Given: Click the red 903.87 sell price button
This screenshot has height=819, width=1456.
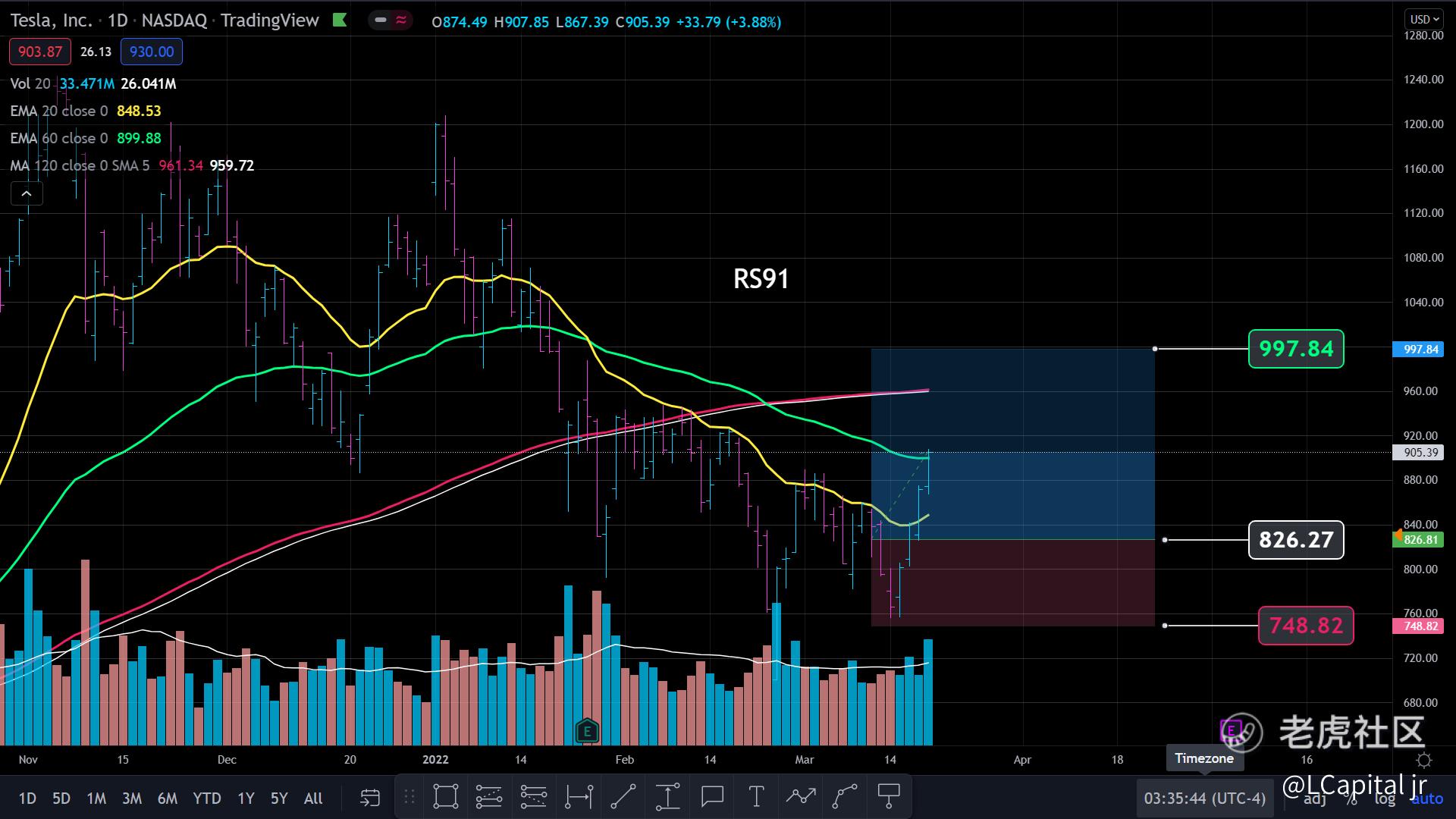Looking at the screenshot, I should click(x=40, y=52).
